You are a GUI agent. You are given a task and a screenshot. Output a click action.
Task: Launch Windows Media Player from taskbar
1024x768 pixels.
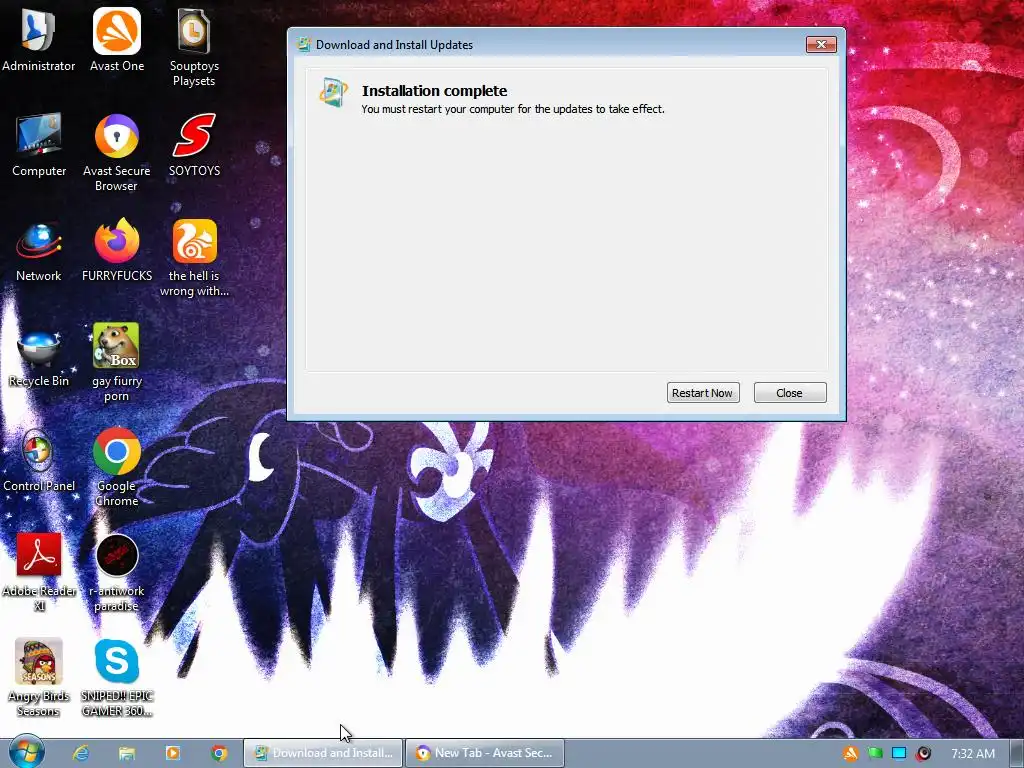click(173, 753)
